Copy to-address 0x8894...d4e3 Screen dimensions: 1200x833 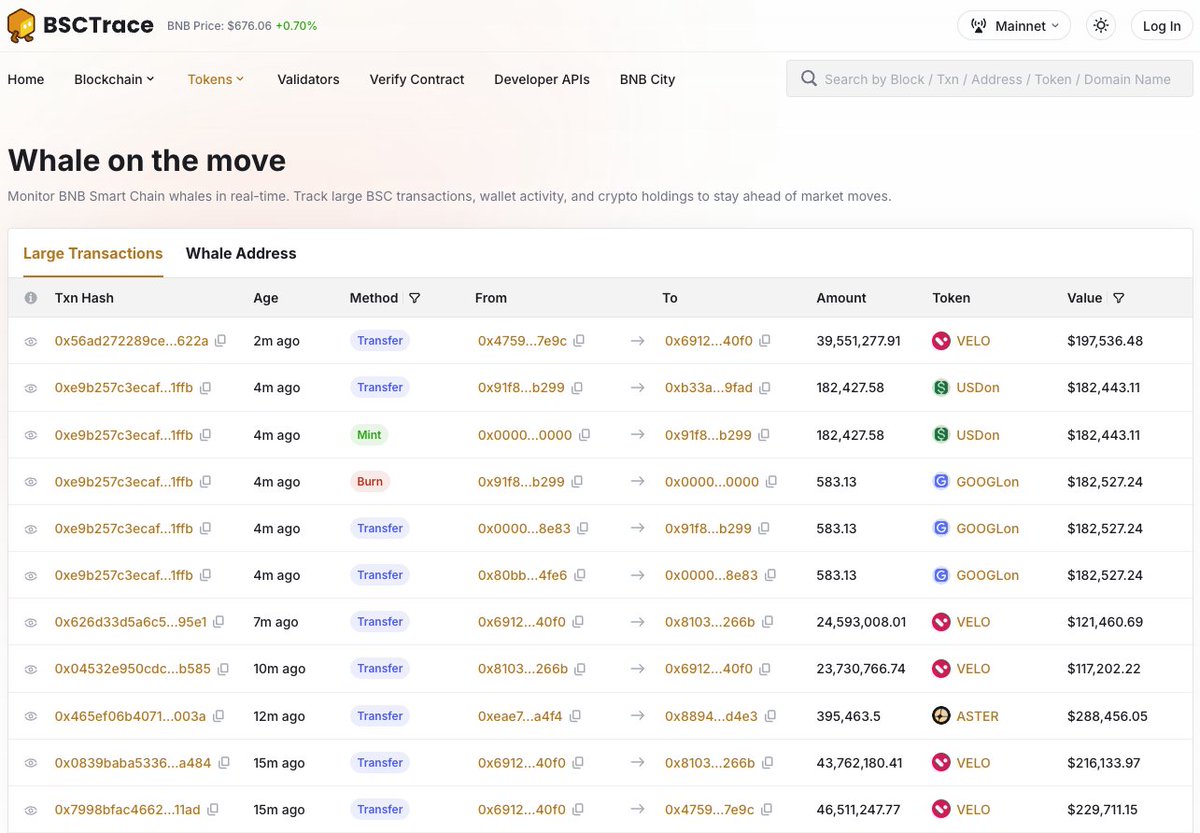[770, 716]
